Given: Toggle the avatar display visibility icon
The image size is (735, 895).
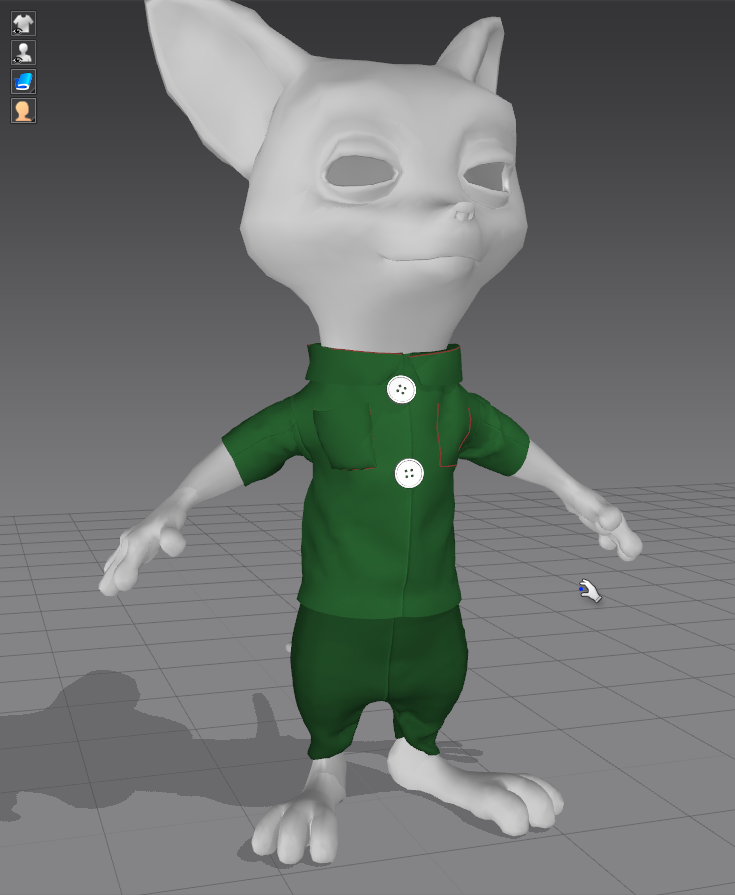Looking at the screenshot, I should point(23,52).
